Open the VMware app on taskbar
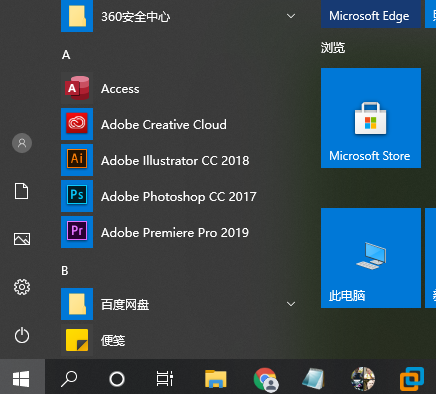This screenshot has width=436, height=394. click(x=412, y=379)
